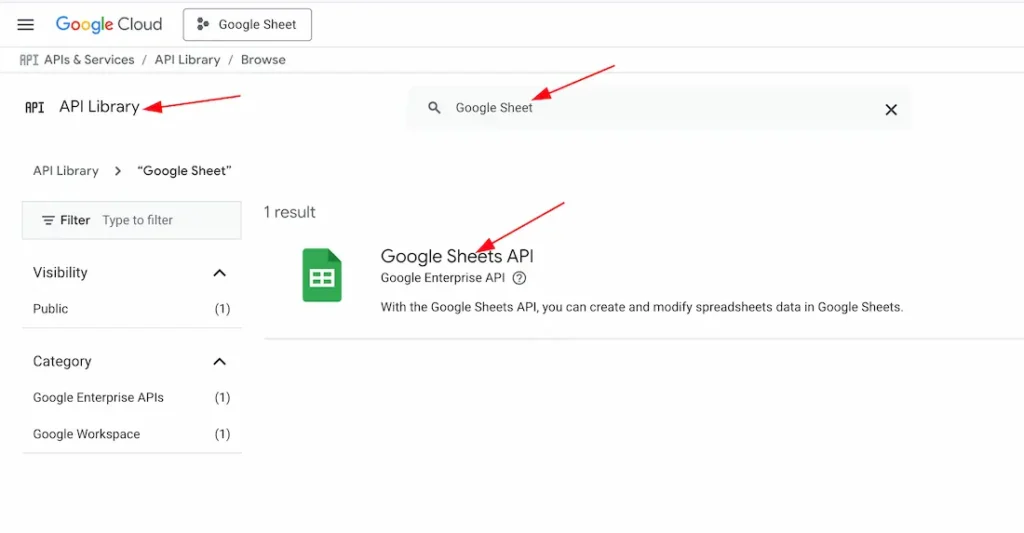The width and height of the screenshot is (1024, 533).
Task: Filter by Google Enterprise APIs category
Action: tap(98, 398)
